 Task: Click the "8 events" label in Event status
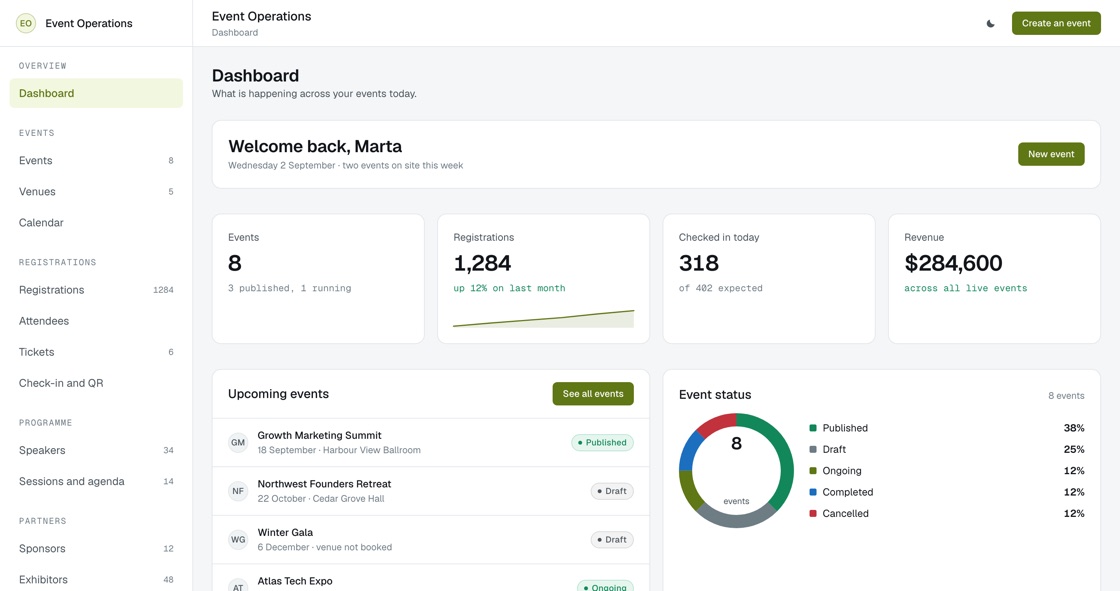tap(1066, 396)
